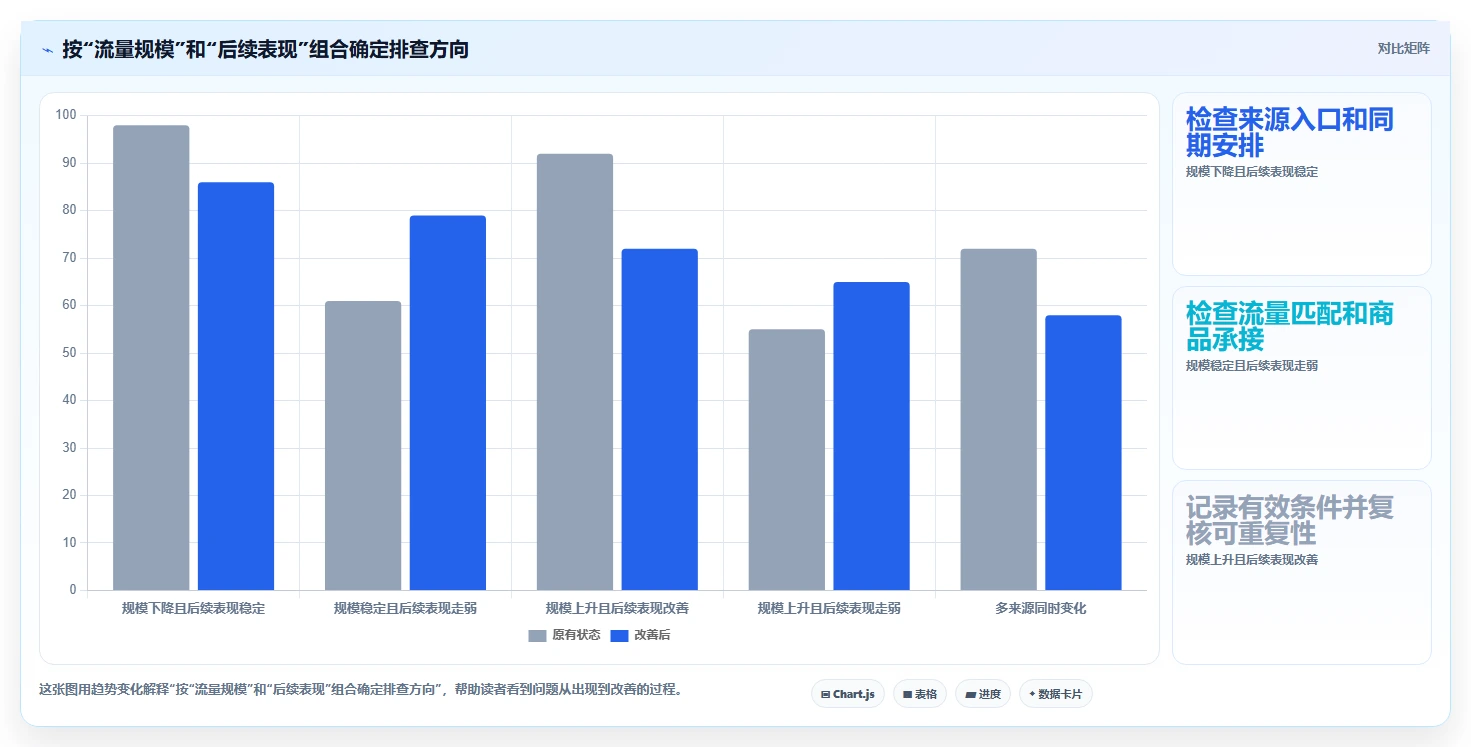Click the blue bar for 规模稳定且后续表现走弱
The height and width of the screenshot is (747, 1471).
point(448,403)
